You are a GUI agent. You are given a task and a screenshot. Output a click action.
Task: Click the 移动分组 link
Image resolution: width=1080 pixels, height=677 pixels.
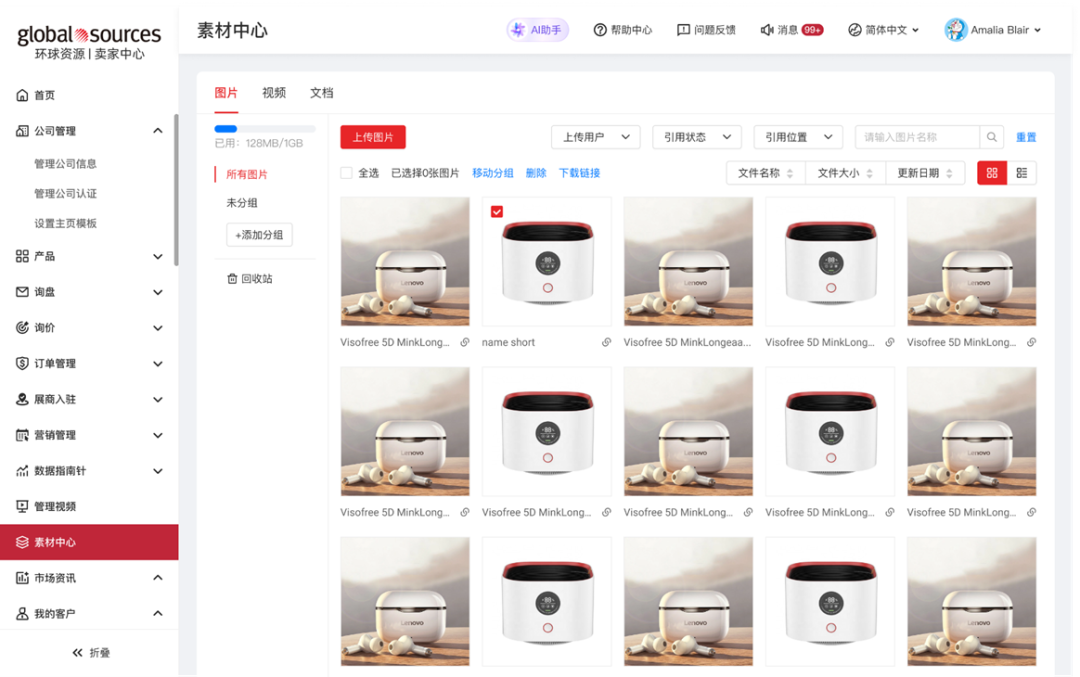[x=492, y=173]
